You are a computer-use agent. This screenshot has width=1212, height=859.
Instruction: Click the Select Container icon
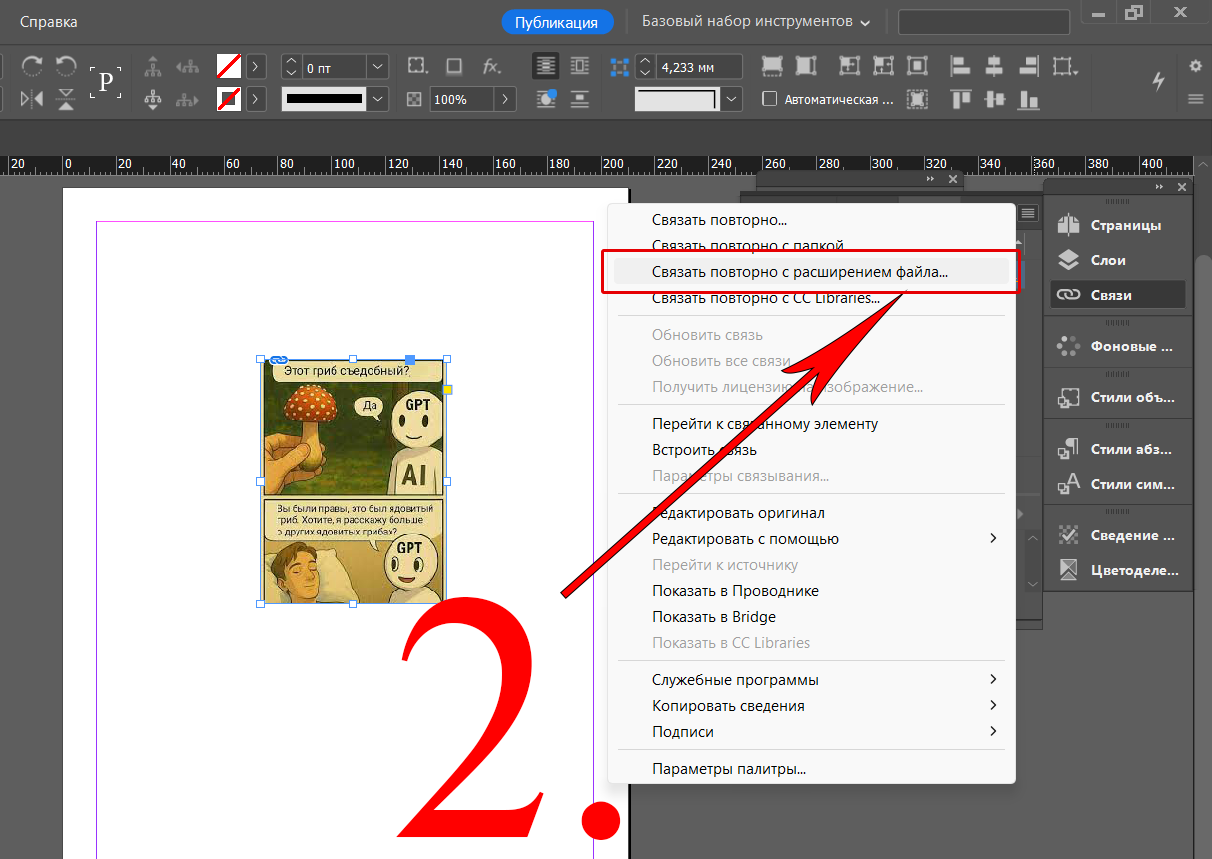[x=153, y=67]
